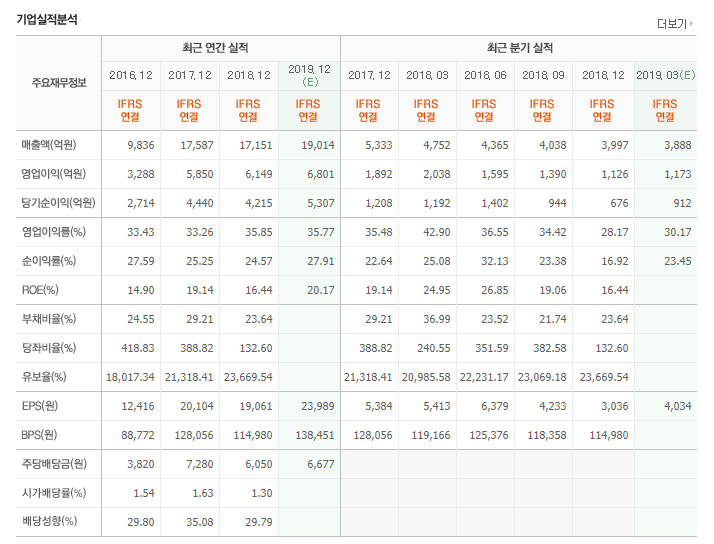The image size is (714, 544).
Task: Select the 배당성향(%) row label
Action: point(49,521)
